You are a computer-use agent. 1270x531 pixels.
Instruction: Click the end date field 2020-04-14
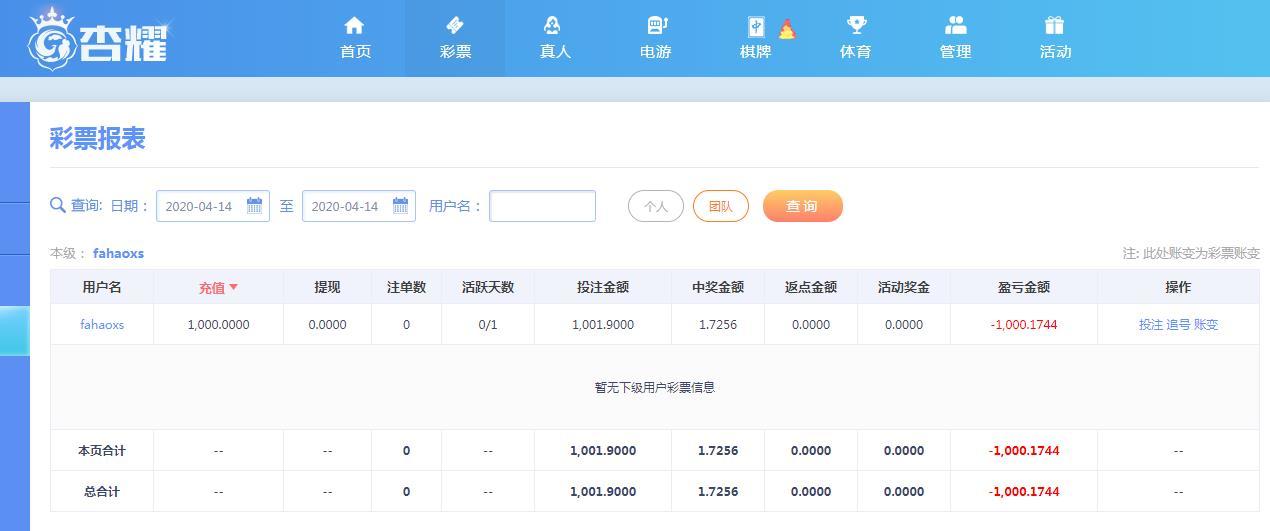(x=359, y=206)
